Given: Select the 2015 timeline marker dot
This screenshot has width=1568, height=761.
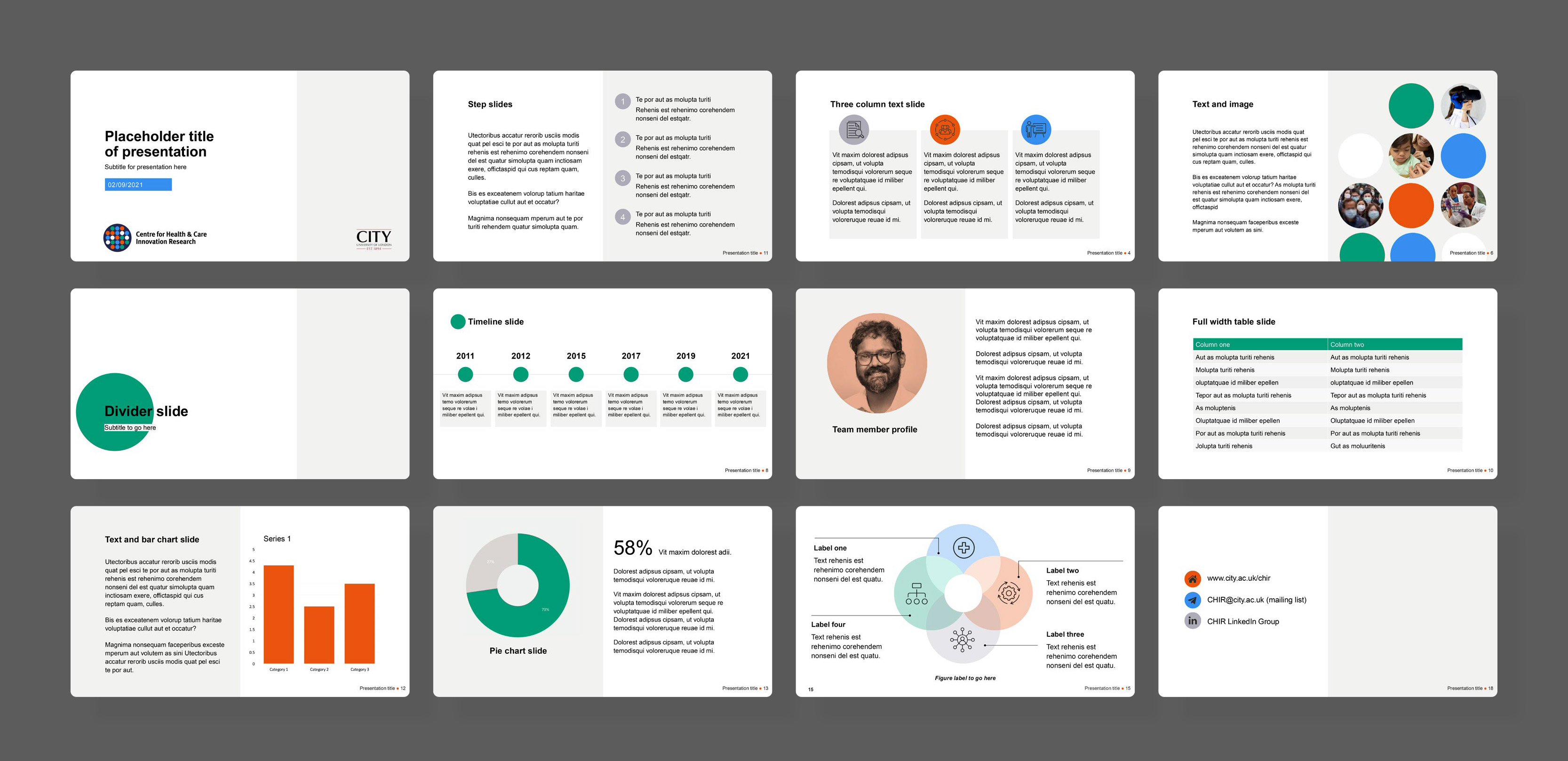Looking at the screenshot, I should click(576, 375).
